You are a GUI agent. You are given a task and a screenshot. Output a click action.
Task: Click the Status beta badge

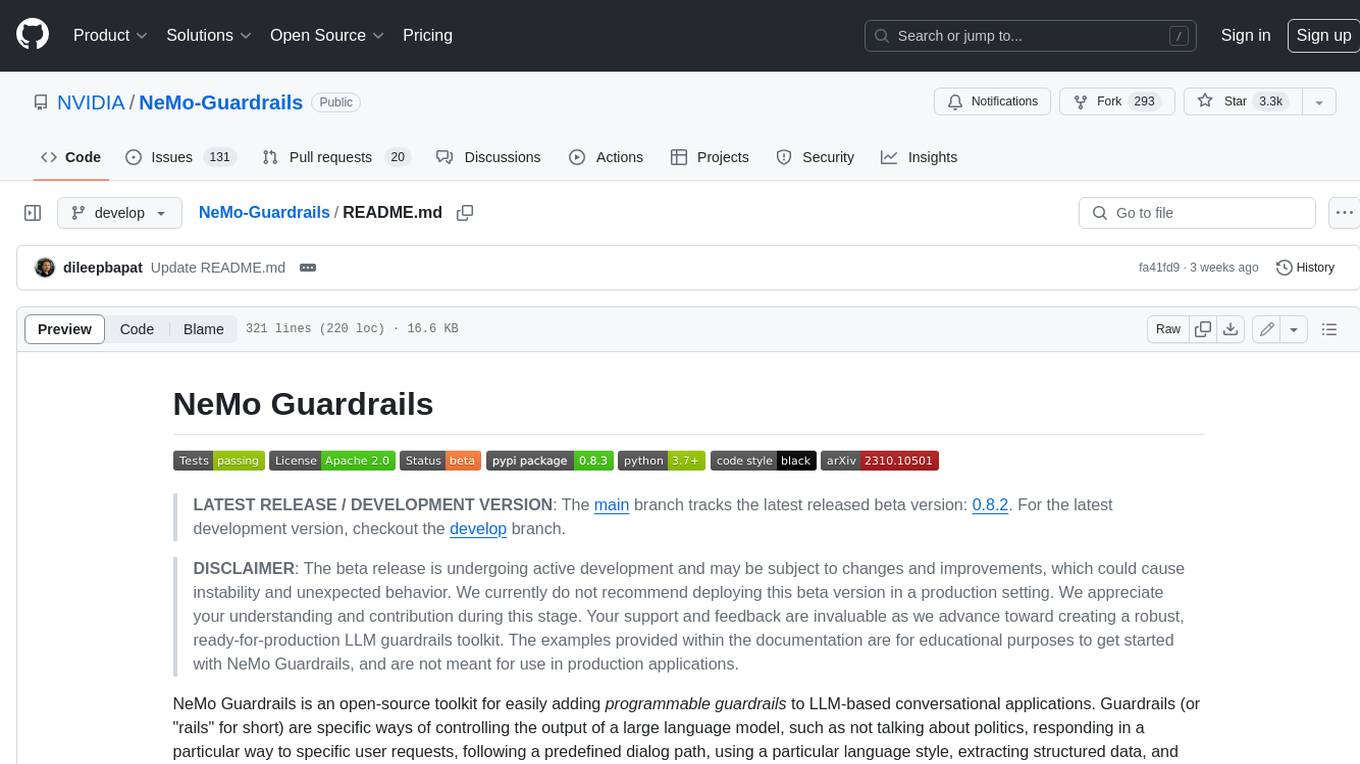point(440,461)
